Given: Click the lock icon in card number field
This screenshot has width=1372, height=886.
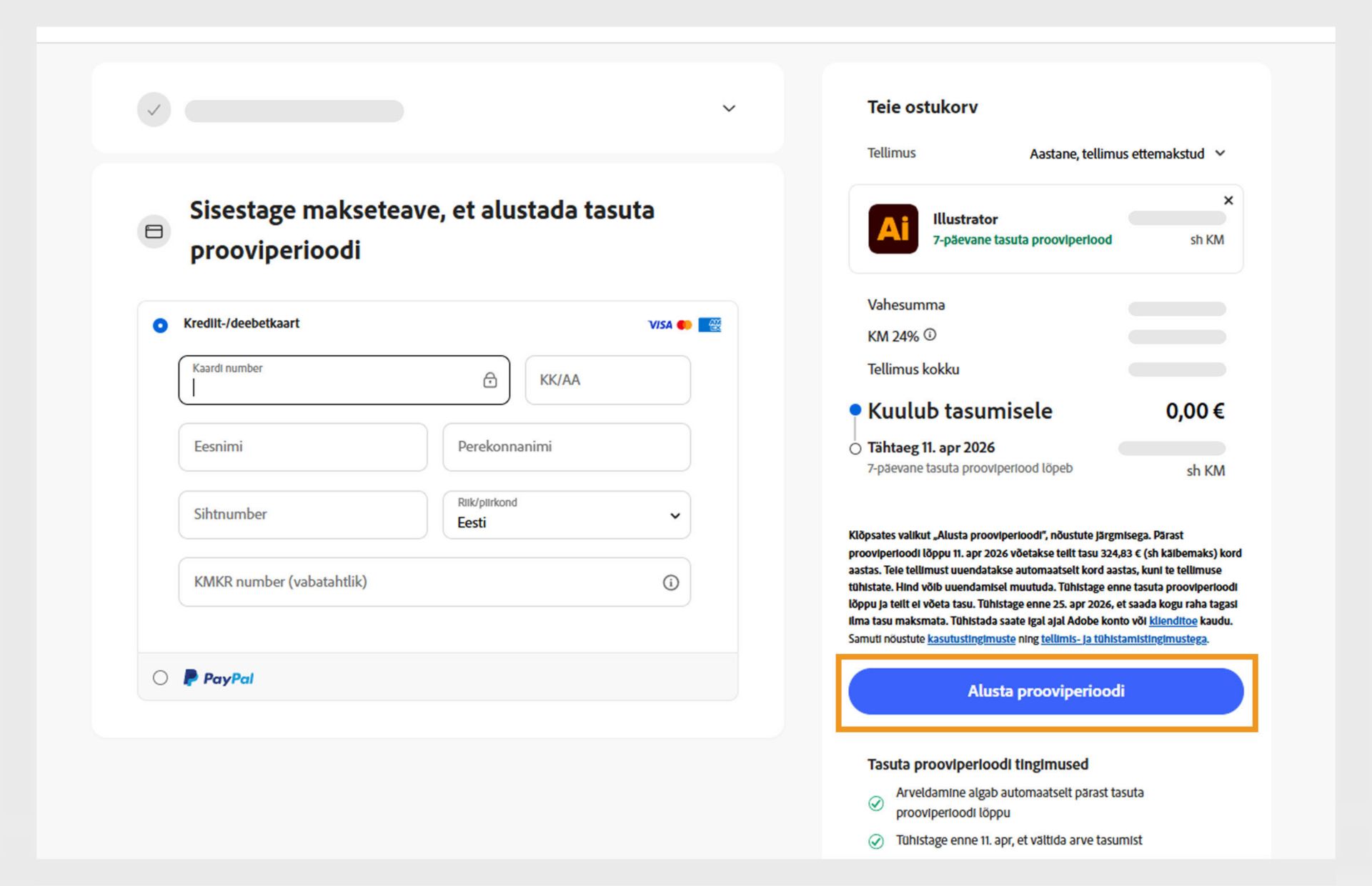Looking at the screenshot, I should pos(490,380).
